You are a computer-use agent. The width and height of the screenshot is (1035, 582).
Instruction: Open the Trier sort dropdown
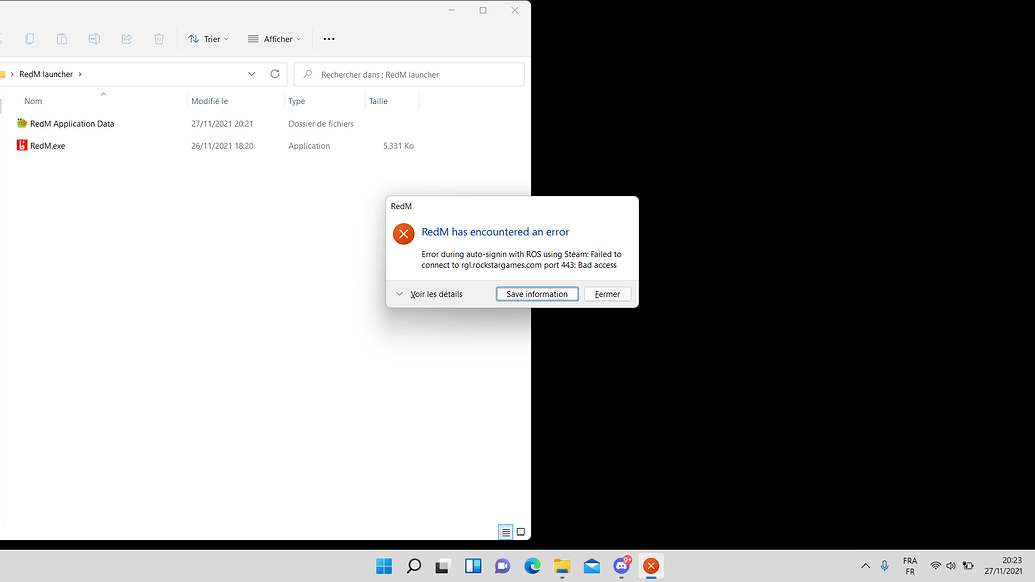[x=208, y=38]
